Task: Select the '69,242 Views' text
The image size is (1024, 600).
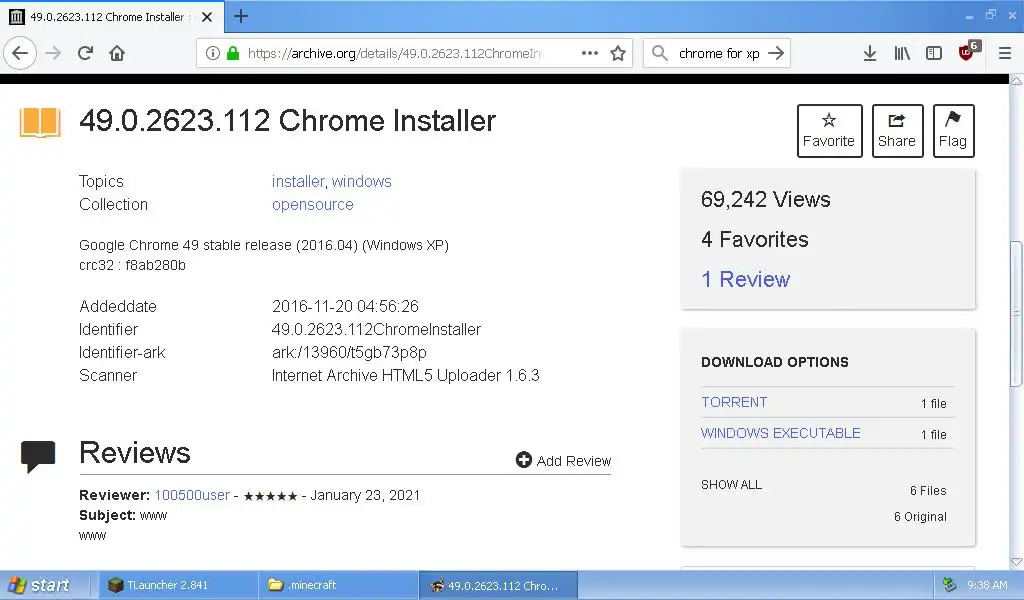Action: (765, 199)
